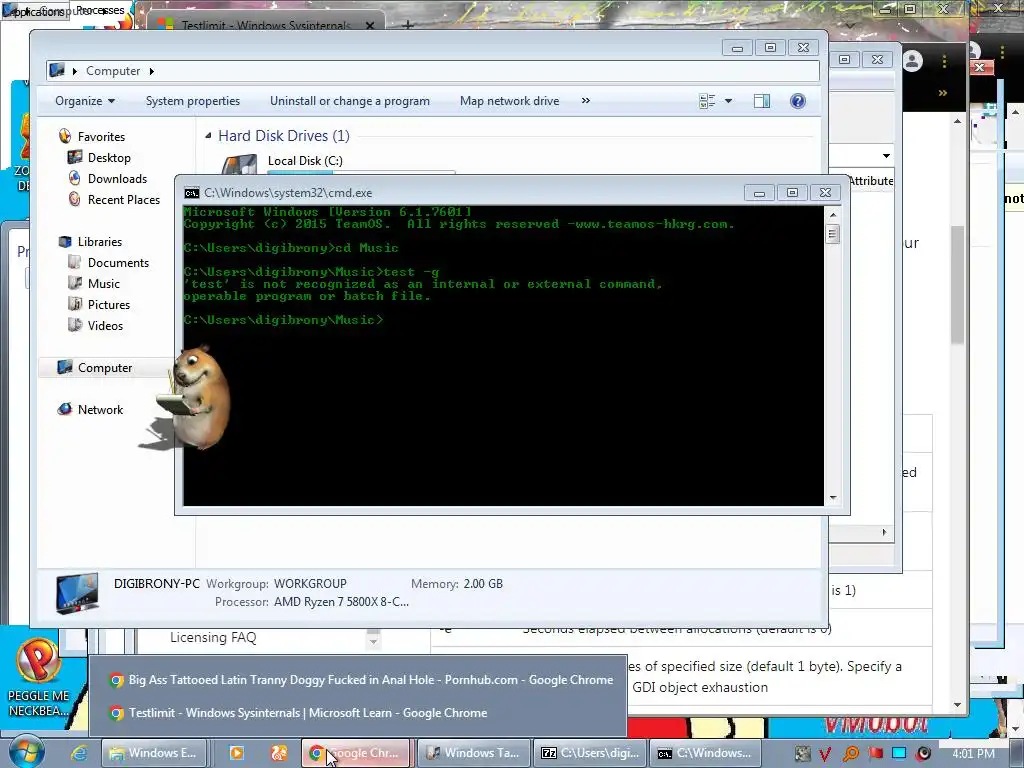Click the computer icon in the address bar
Image resolution: width=1024 pixels, height=768 pixels.
pyautogui.click(x=57, y=70)
